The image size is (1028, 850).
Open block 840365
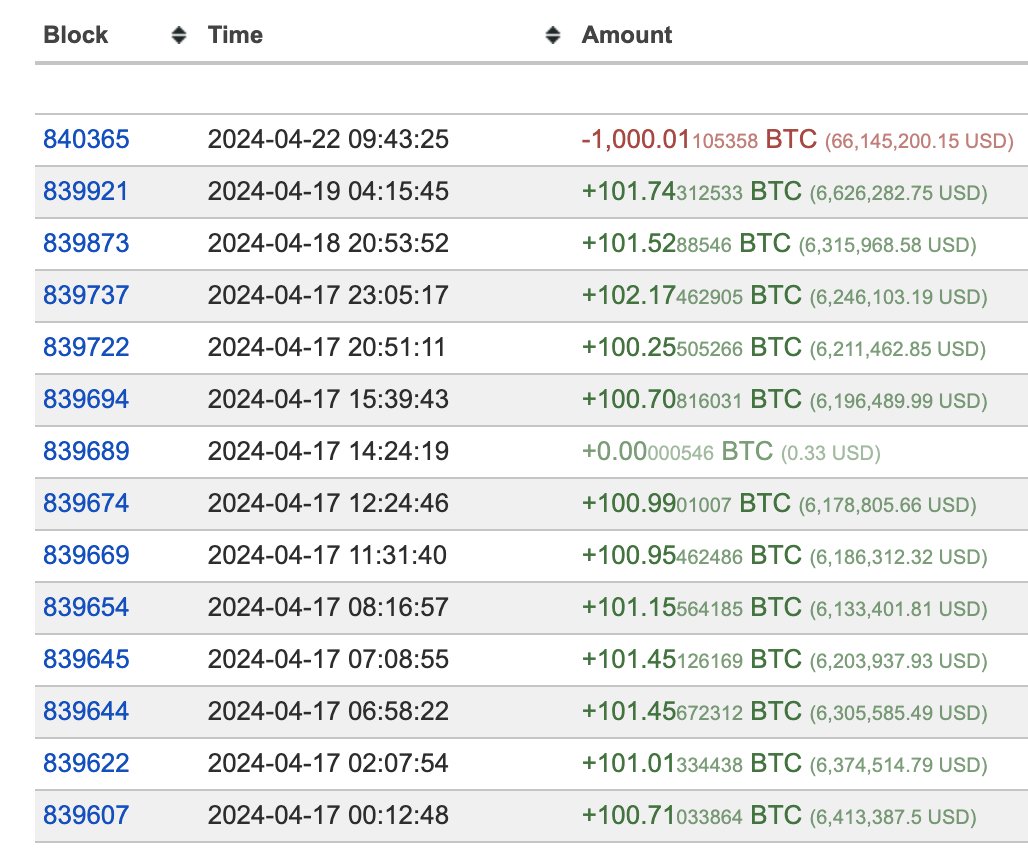85,139
